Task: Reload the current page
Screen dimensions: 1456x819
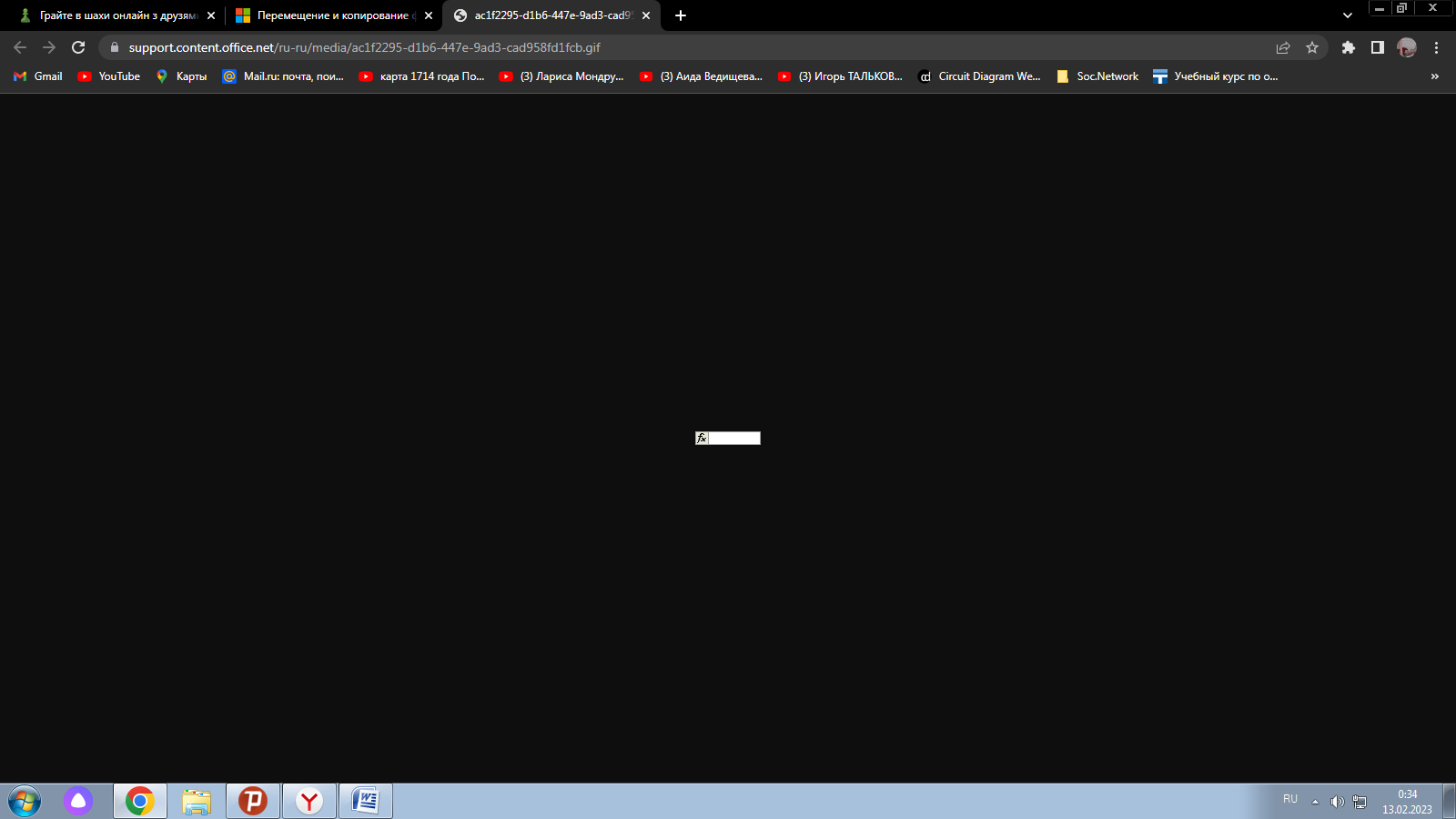Action: pos(78,47)
